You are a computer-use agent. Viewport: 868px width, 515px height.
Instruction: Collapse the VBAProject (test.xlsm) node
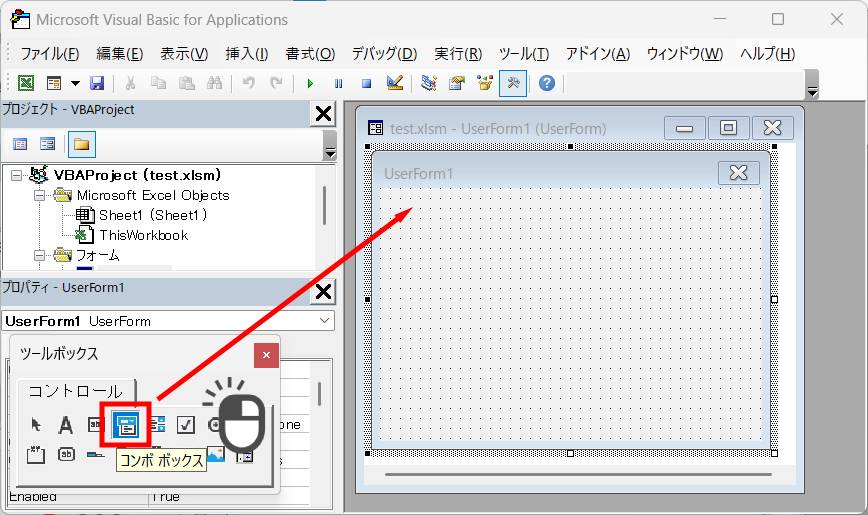(x=17, y=176)
